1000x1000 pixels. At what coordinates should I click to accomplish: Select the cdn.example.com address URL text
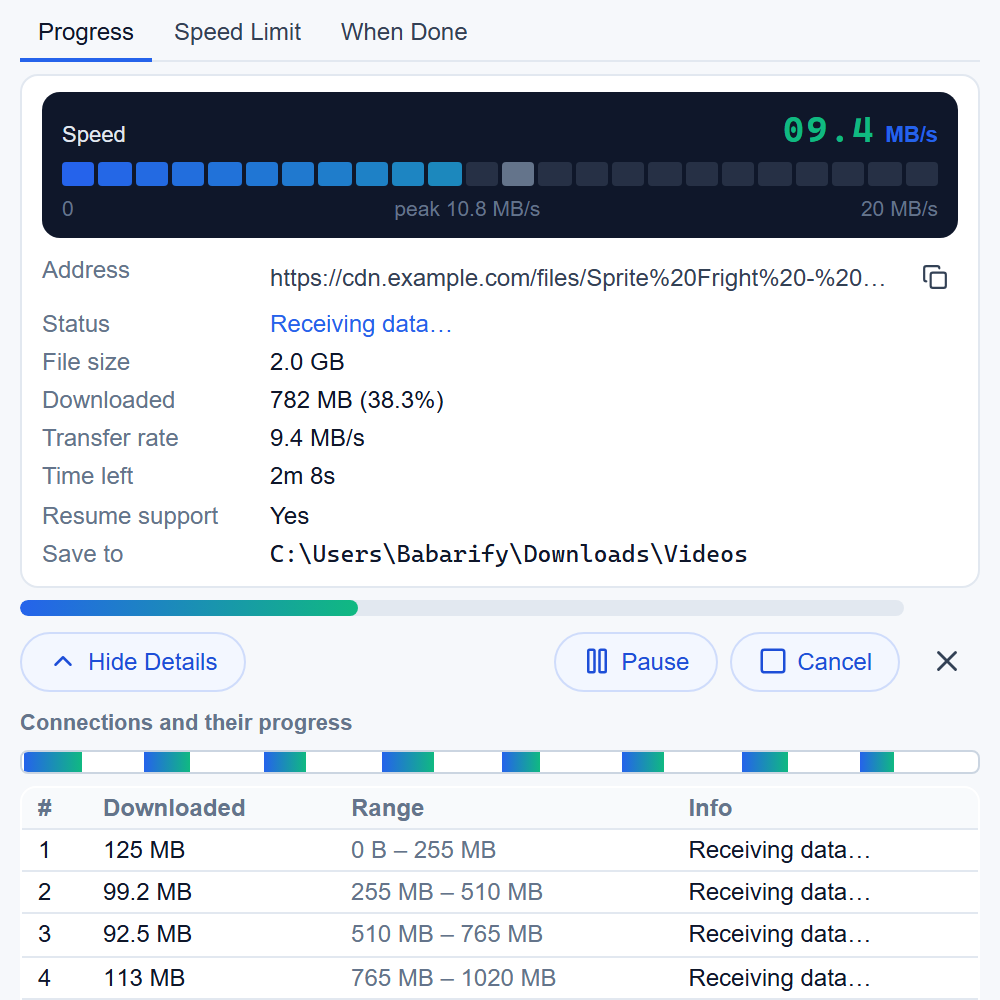click(577, 278)
